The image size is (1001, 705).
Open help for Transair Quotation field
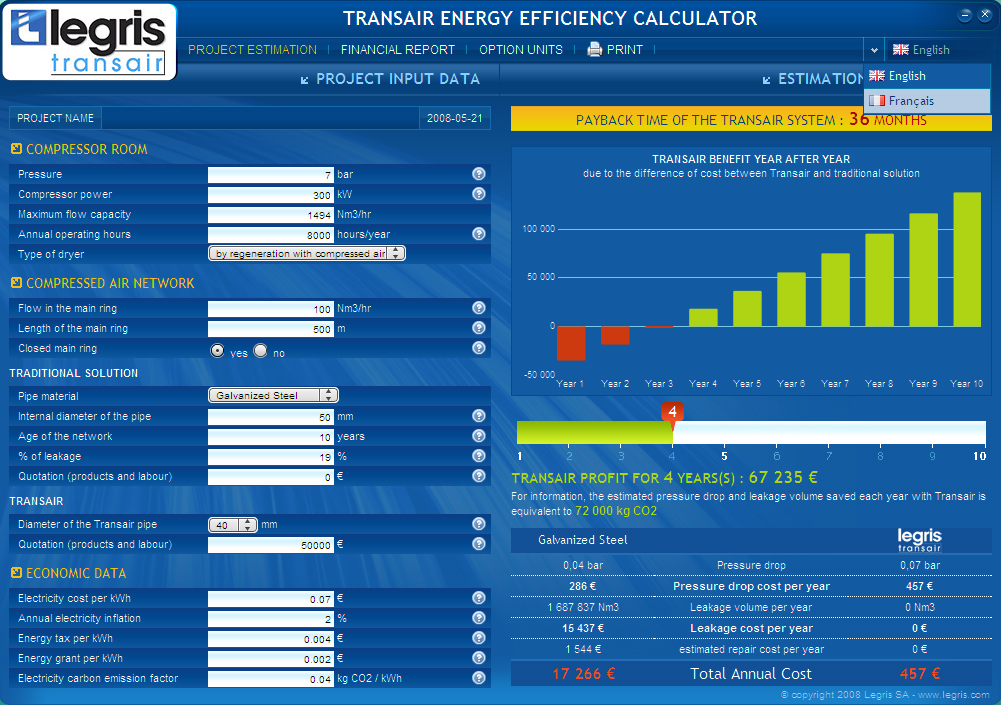pyautogui.click(x=479, y=543)
